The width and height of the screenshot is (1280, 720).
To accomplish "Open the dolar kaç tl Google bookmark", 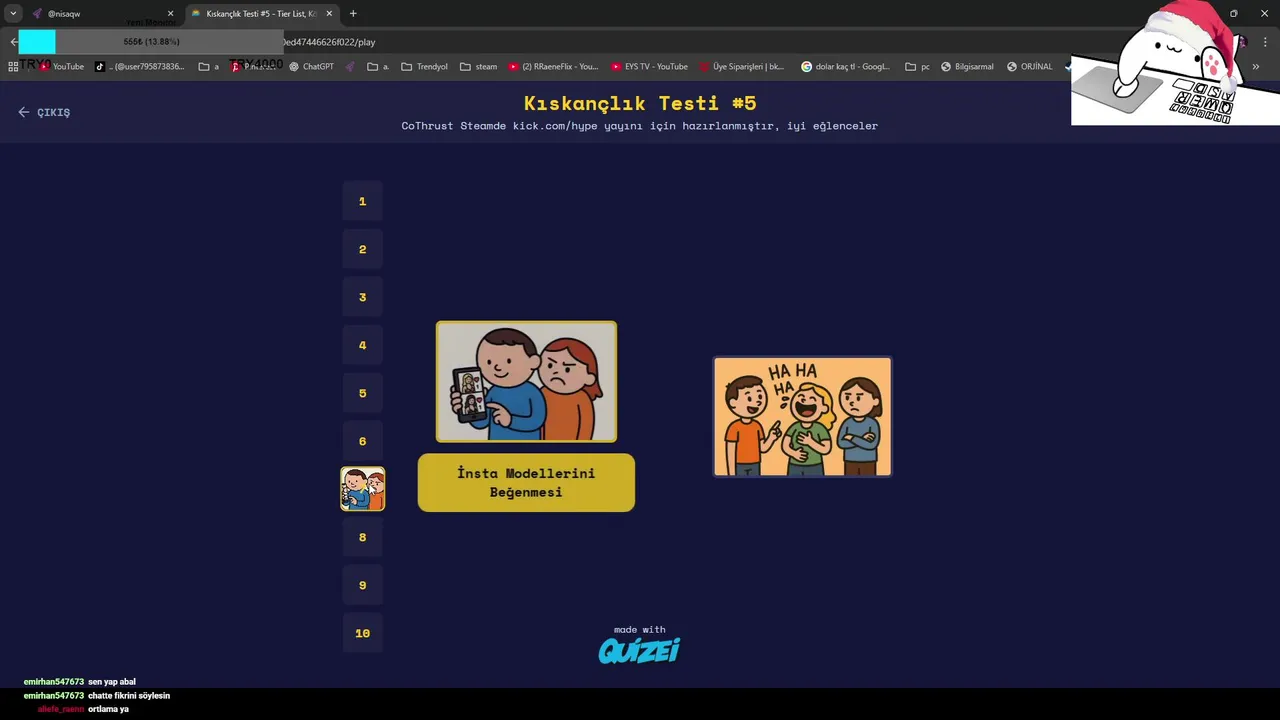I will coord(845,67).
